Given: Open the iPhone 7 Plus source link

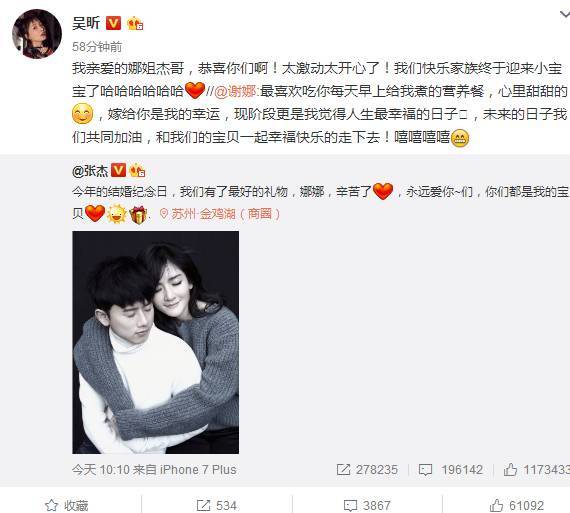Looking at the screenshot, I should (x=198, y=470).
